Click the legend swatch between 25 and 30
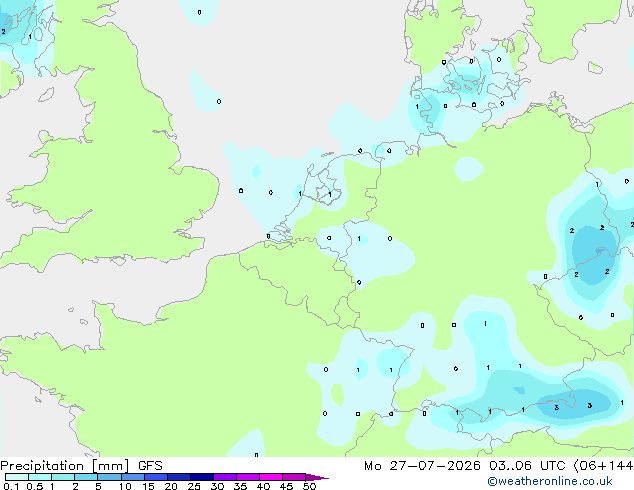The width and height of the screenshot is (634, 490). (x=202, y=477)
